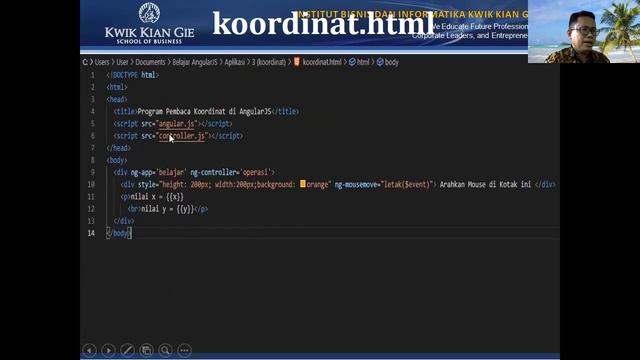
Task: Select the C: drive breadcrumb
Action: pyautogui.click(x=85, y=62)
